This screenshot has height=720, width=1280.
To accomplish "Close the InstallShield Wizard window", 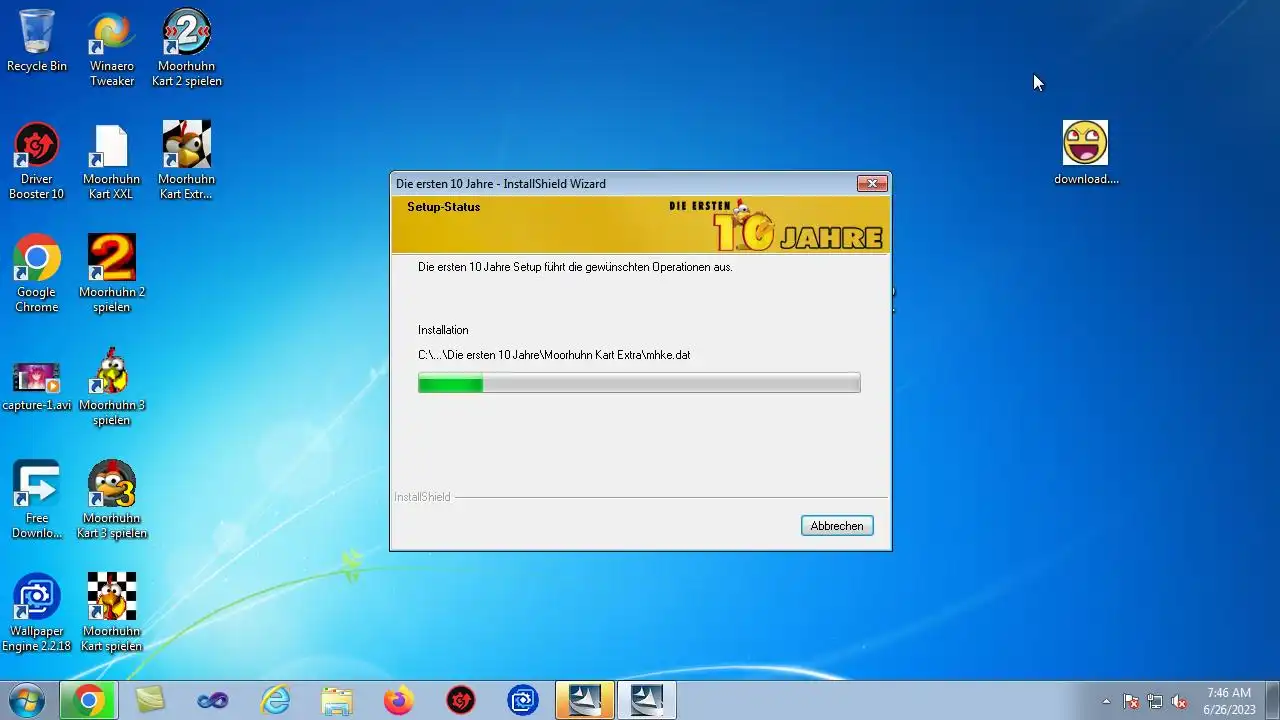I will [x=872, y=184].
